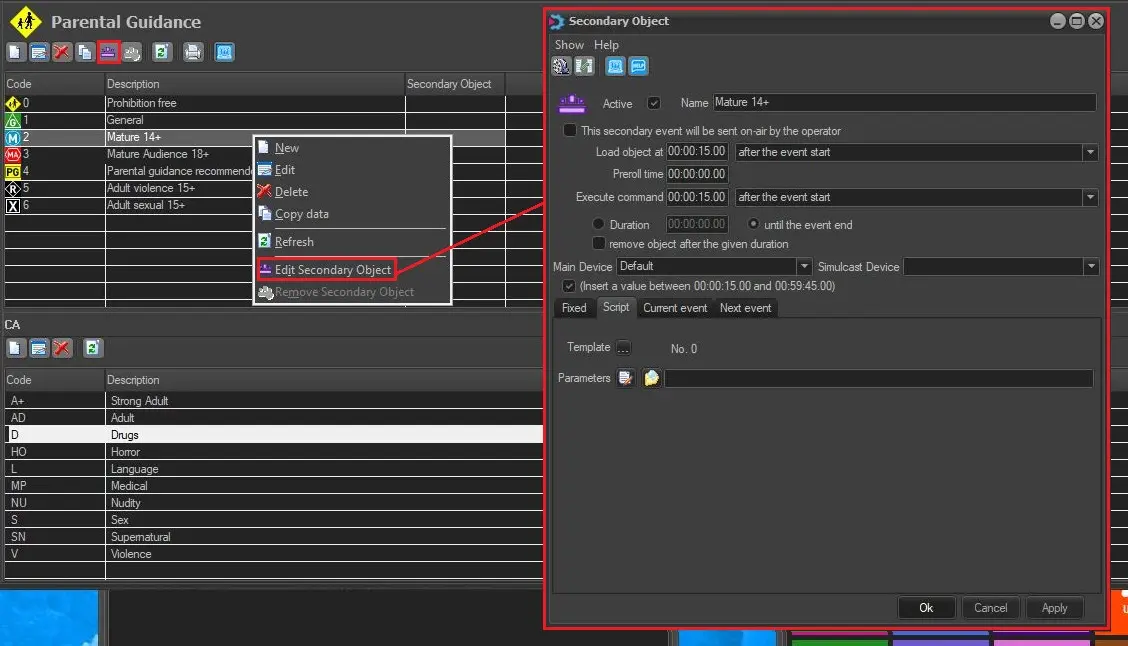Click Copy data icon in Parental Guidance toolbar
The width and height of the screenshot is (1128, 646).
point(86,52)
